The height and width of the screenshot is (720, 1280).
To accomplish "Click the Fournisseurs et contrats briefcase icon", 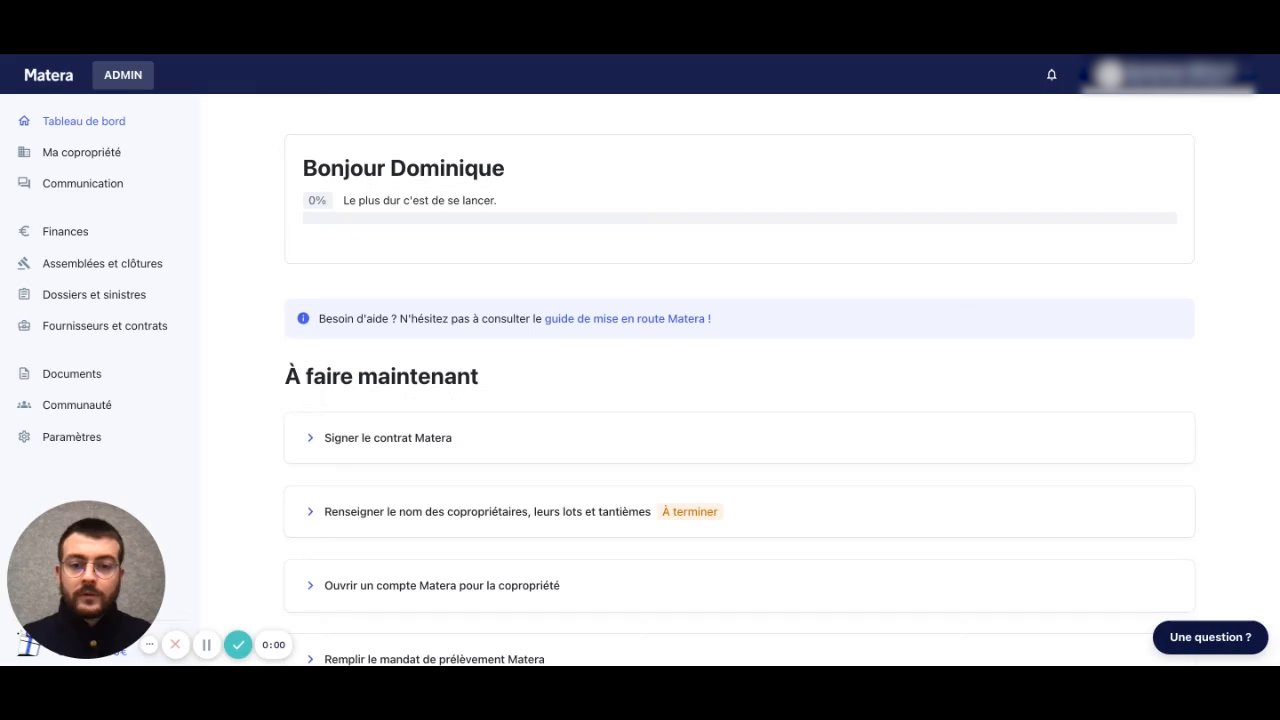I will coord(24,326).
